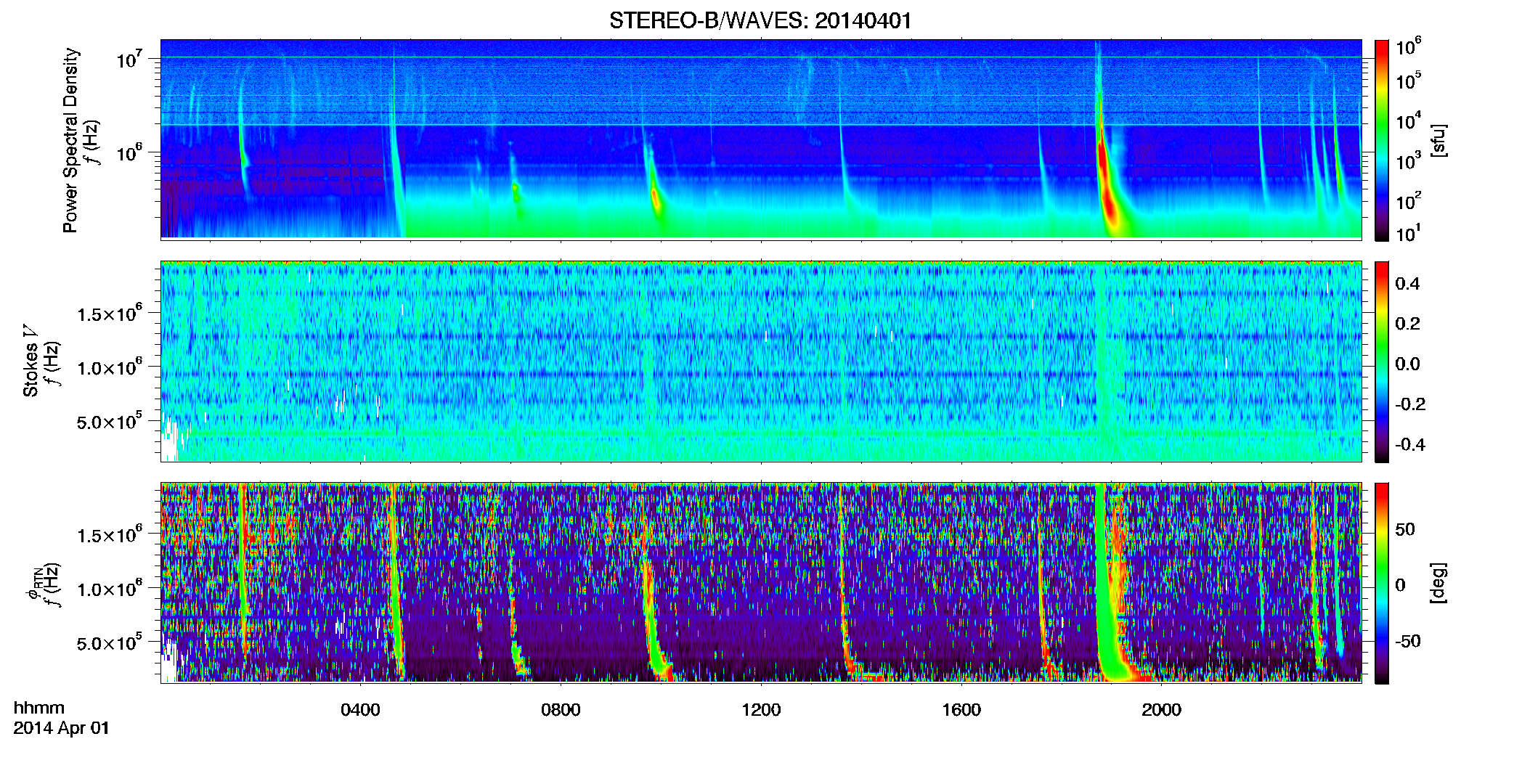The width and height of the screenshot is (1522, 784).
Task: Click the 0.4 tick on Stokes V colorbar
Action: (1407, 284)
